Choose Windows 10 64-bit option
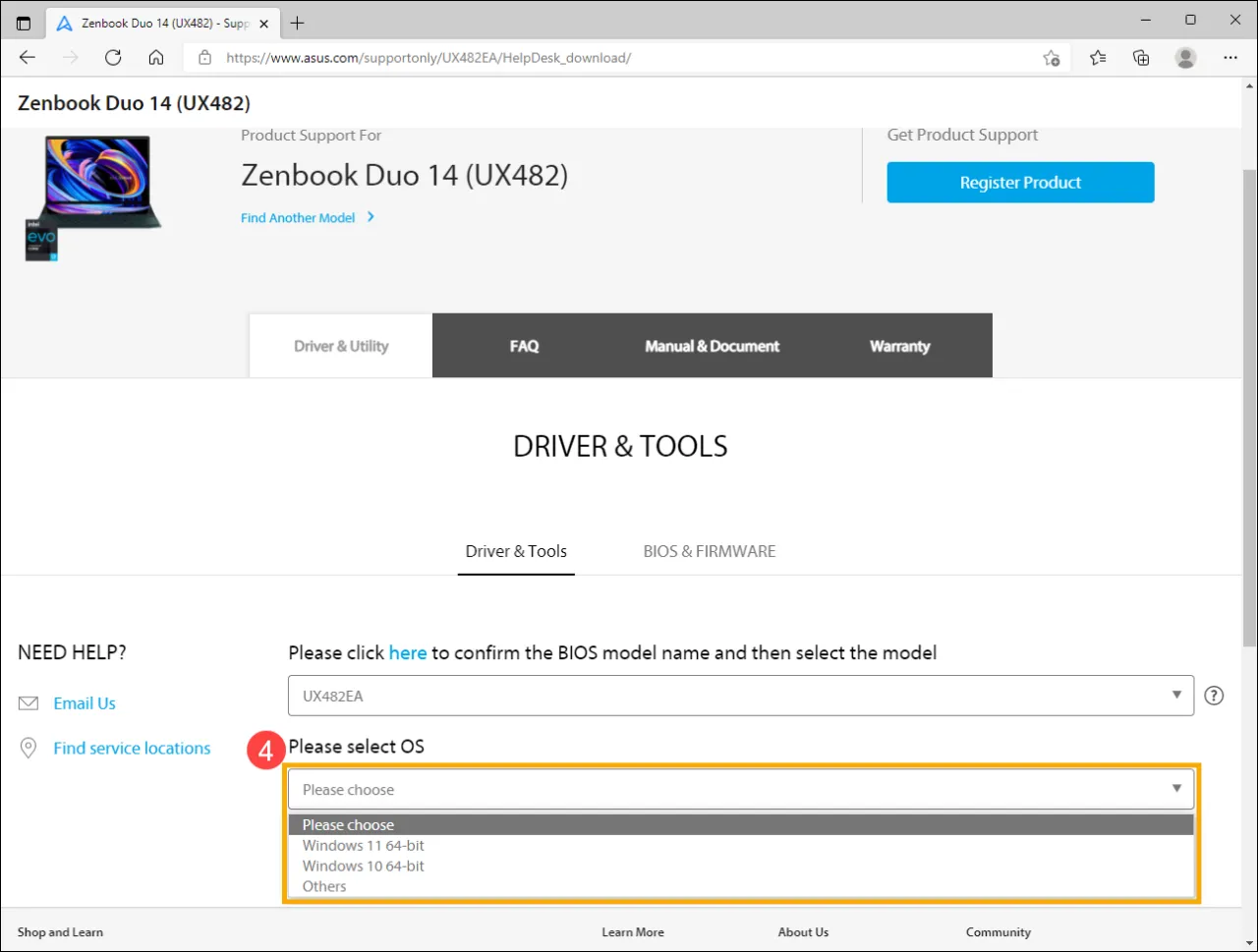 364,867
